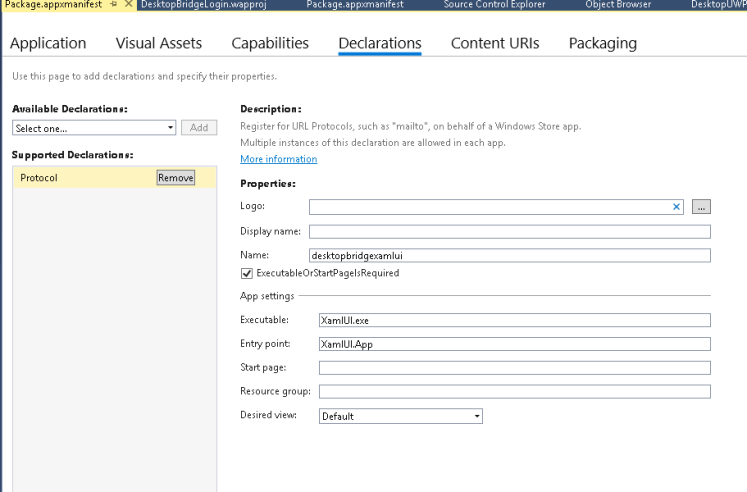Toggle the ExecutableOrStartPageIsRequired checkbox
The width and height of the screenshot is (747, 492).
pos(247,272)
